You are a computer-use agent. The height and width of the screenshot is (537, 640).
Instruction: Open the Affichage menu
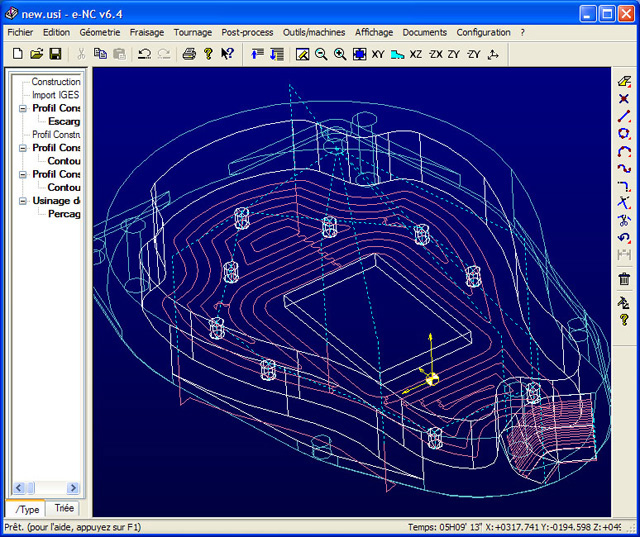click(x=374, y=33)
